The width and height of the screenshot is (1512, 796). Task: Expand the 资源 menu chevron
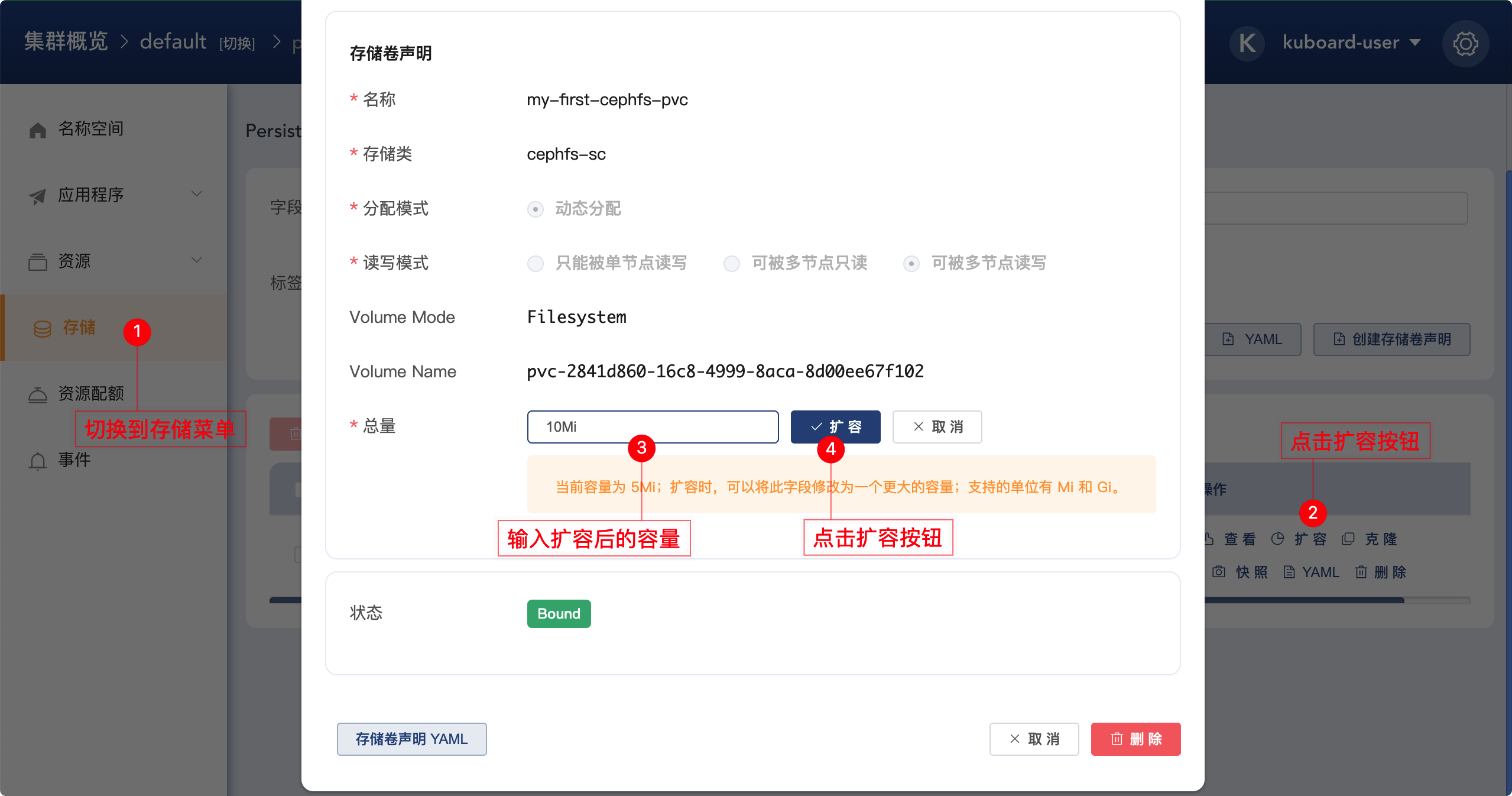(x=197, y=260)
